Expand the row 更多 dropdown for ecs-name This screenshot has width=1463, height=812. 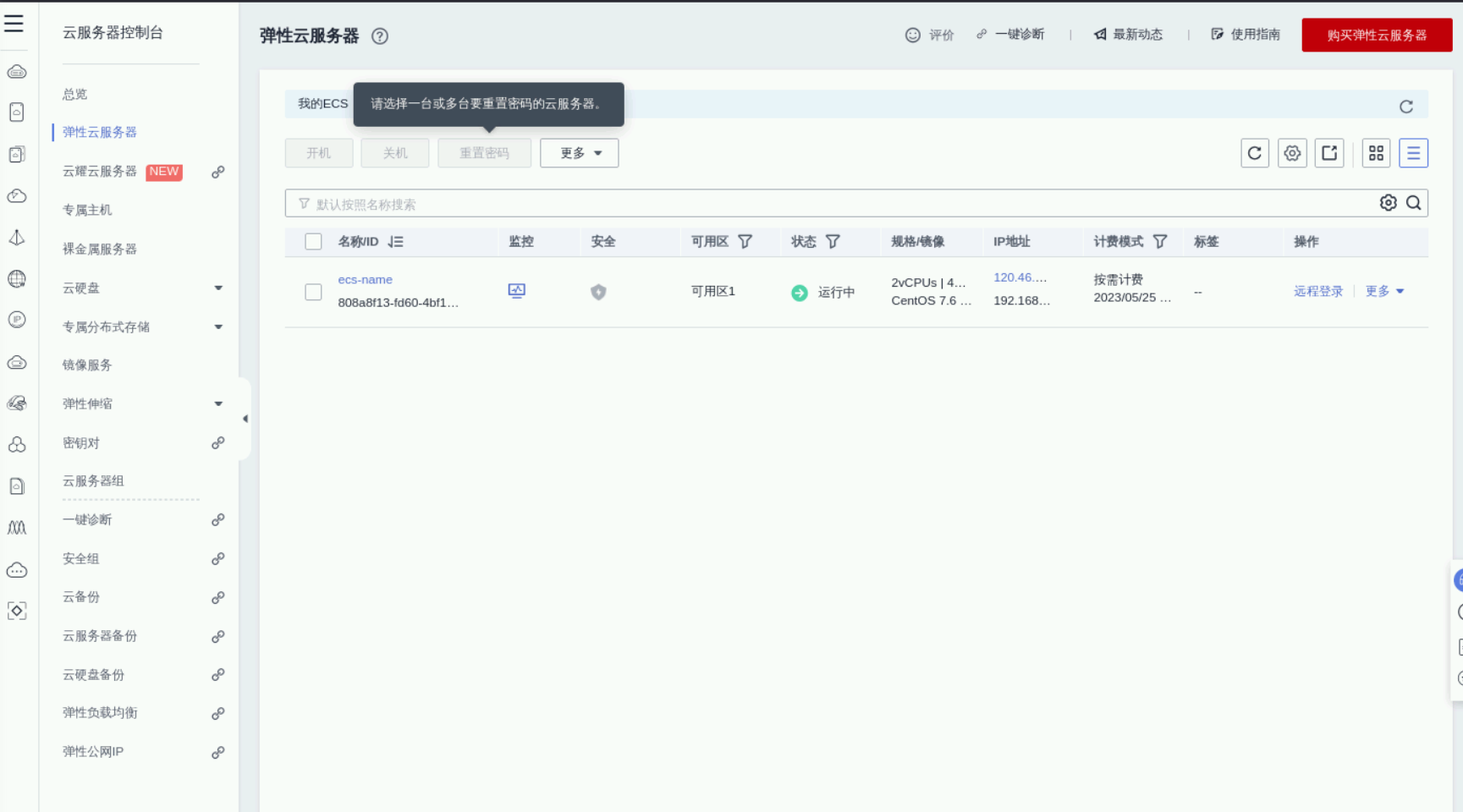coord(1385,291)
